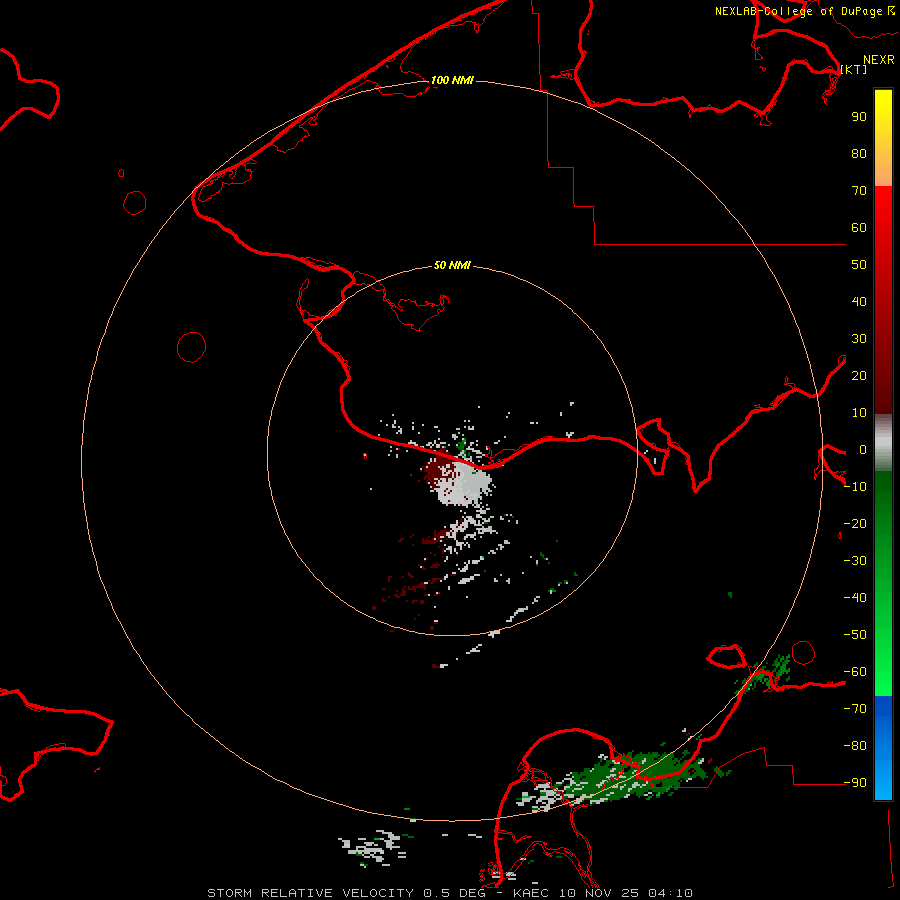Click the 40 value on velocity scale

859,301
